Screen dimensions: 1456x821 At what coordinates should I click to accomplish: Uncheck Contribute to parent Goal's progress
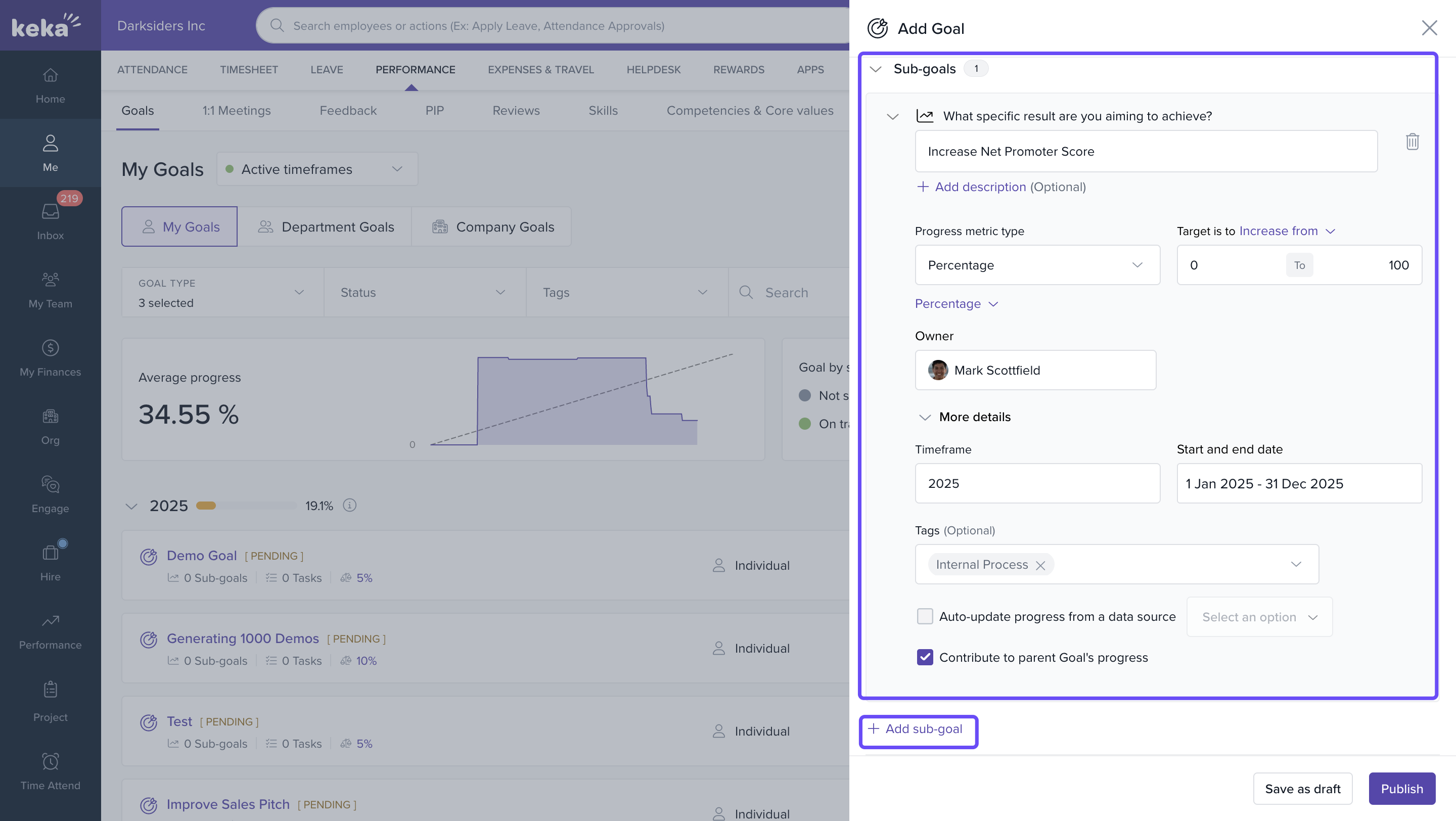click(x=925, y=657)
